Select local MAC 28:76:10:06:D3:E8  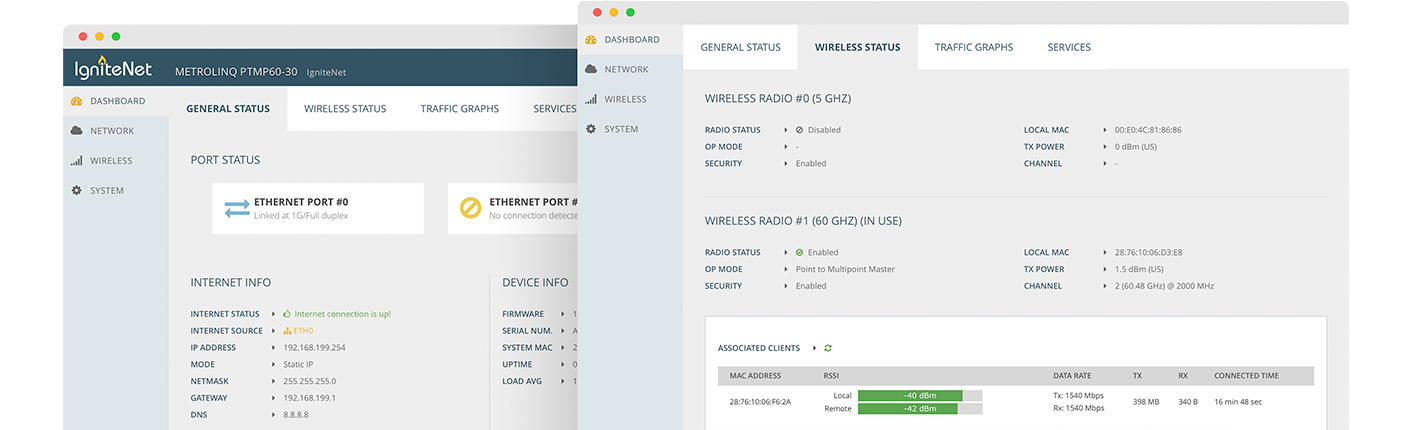1148,253
